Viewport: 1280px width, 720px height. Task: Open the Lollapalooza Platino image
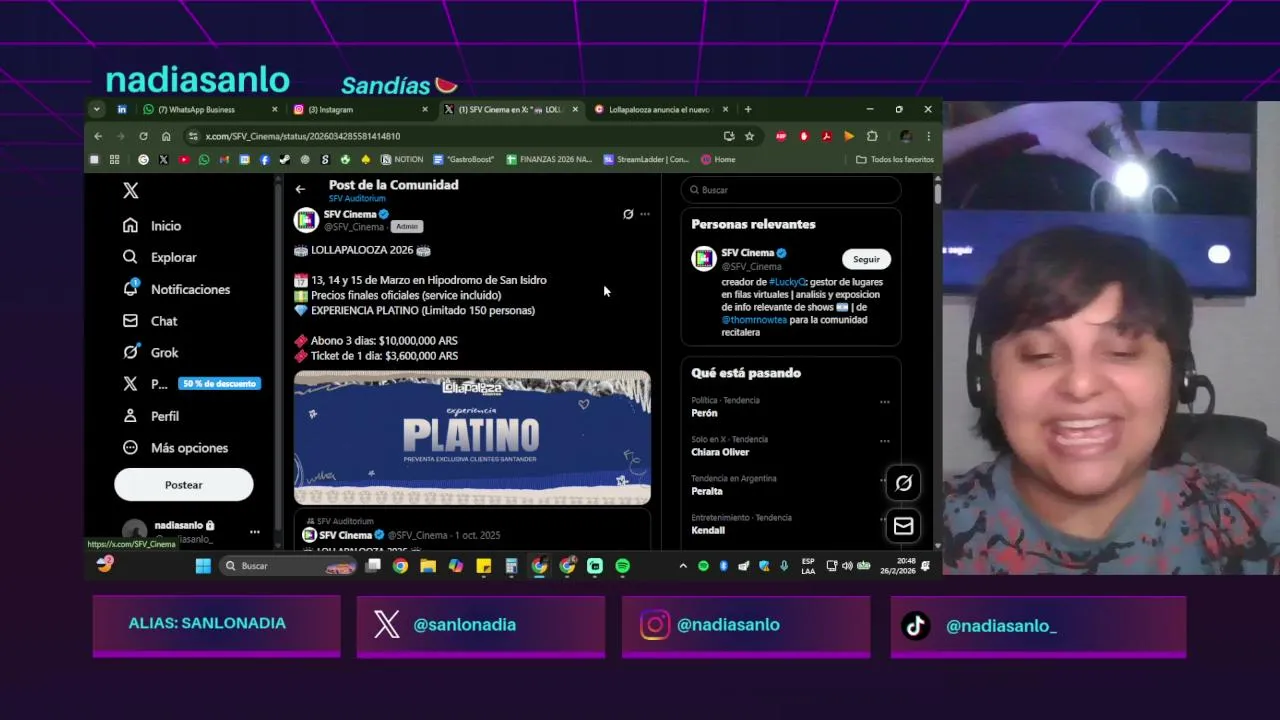[x=472, y=437]
